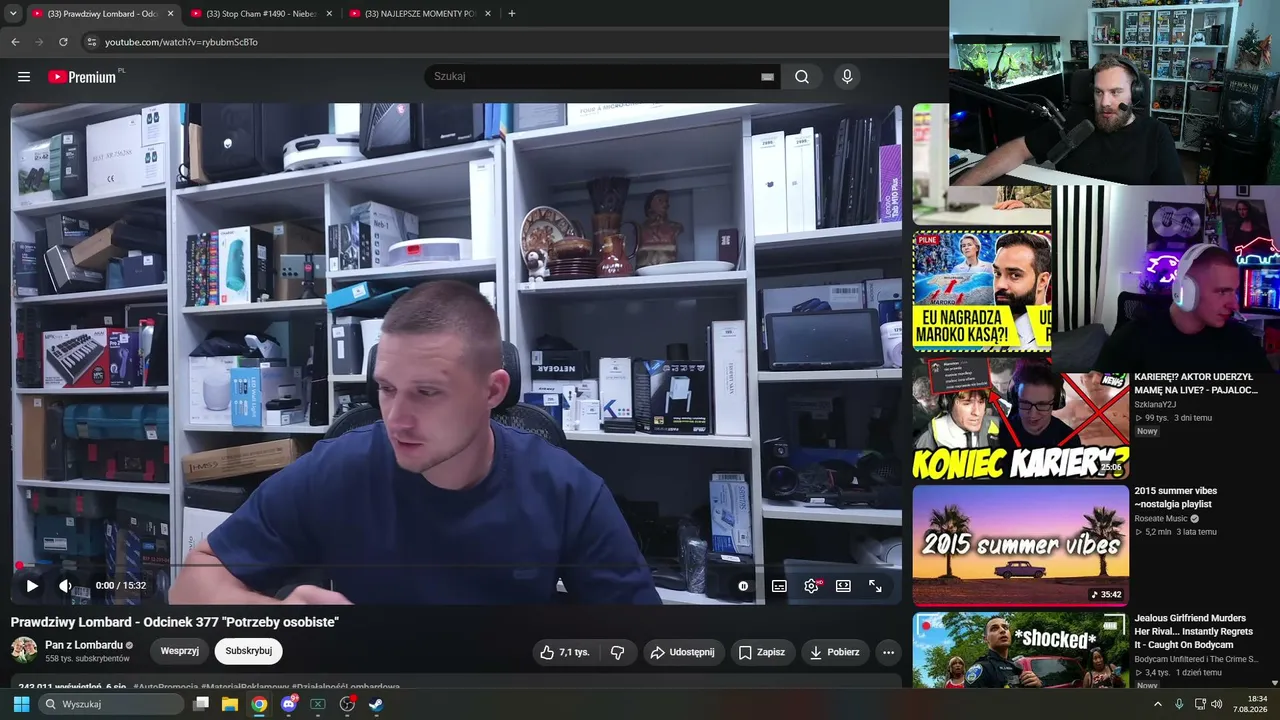Image resolution: width=1280 pixels, height=720 pixels.
Task: Open 2015 summer vibes nostalgia playlist title
Action: click(x=1176, y=497)
